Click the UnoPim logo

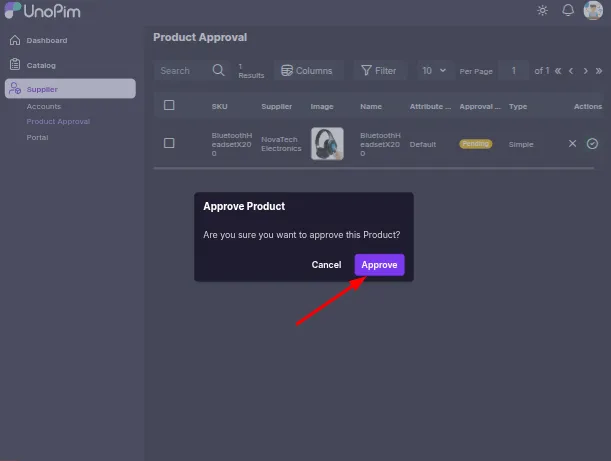42,11
